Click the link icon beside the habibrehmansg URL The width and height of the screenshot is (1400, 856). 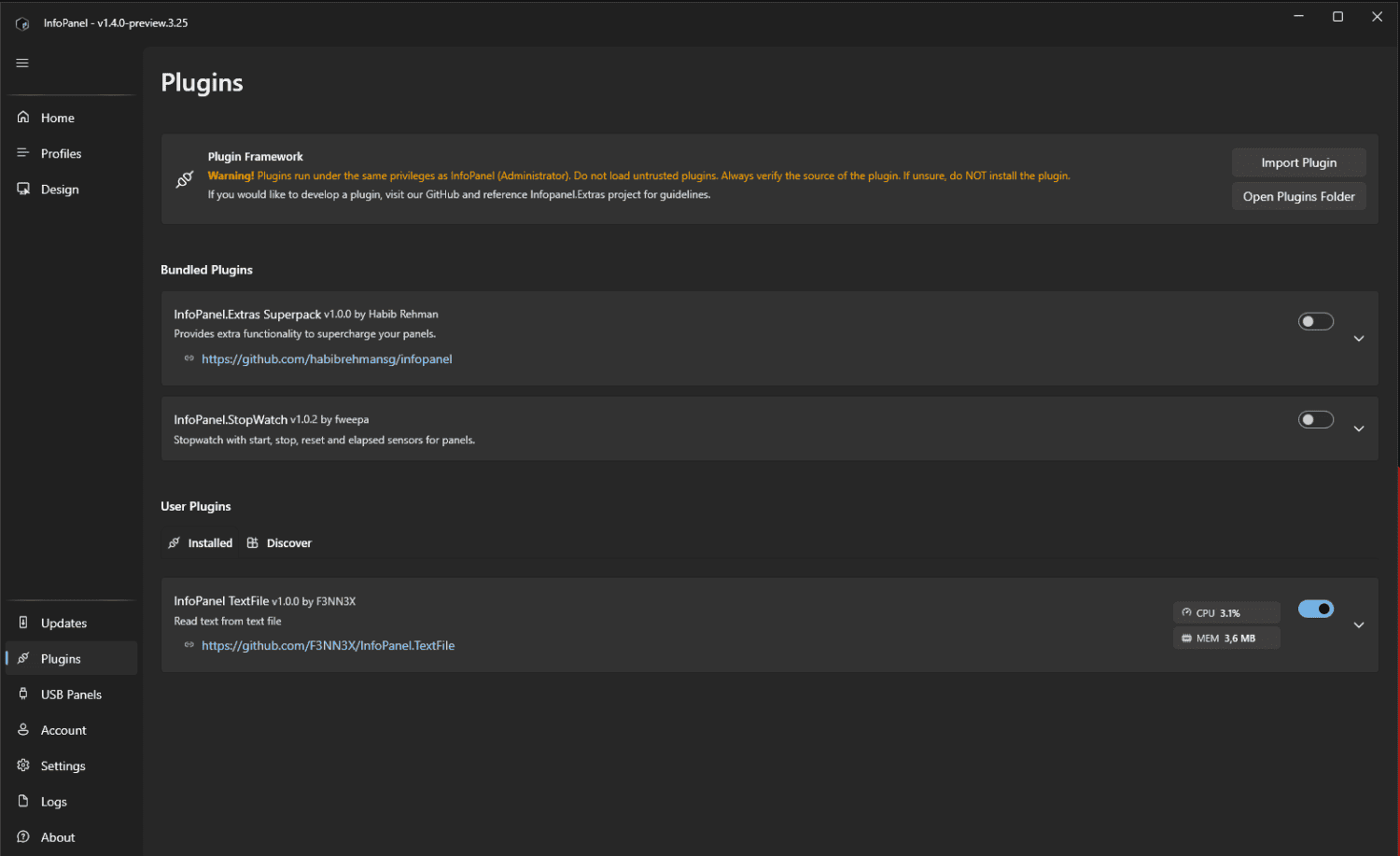pyautogui.click(x=189, y=358)
